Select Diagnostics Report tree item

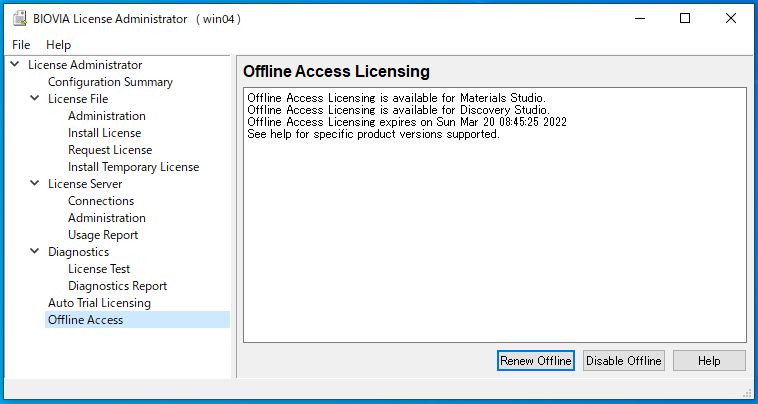click(x=117, y=286)
